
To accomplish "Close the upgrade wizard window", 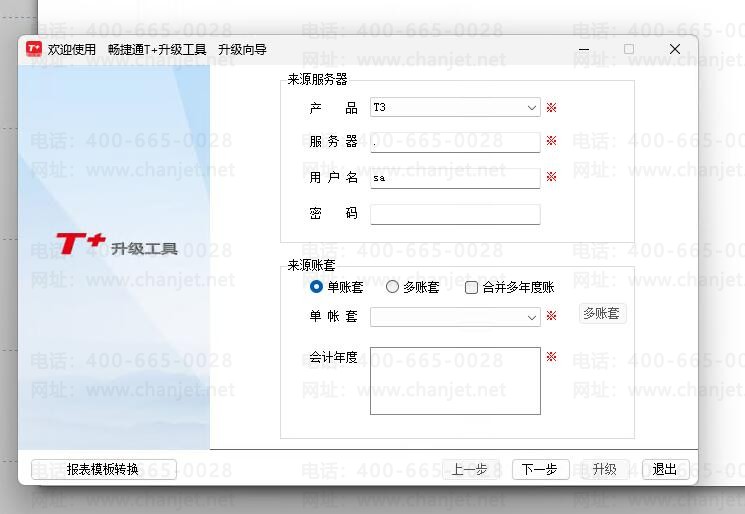I will click(675, 49).
